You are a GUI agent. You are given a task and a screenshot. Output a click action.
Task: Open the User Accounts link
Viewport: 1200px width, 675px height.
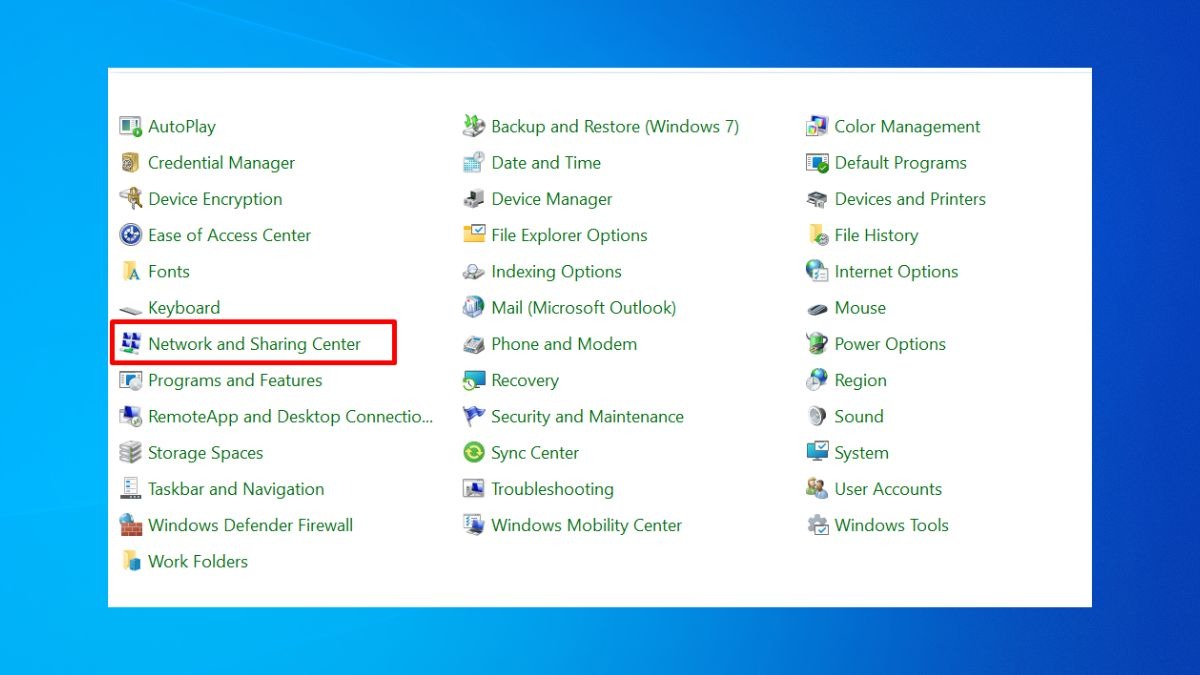888,489
